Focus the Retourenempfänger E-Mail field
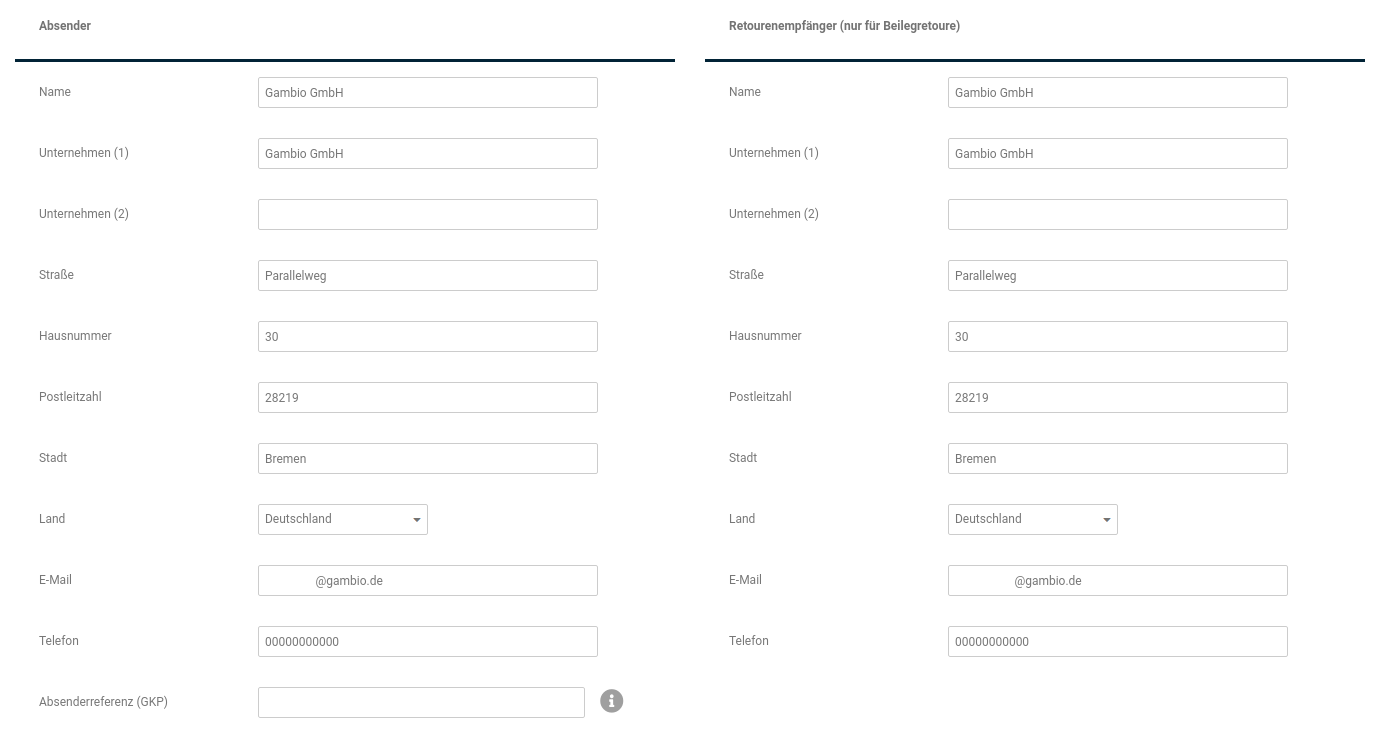 (1118, 580)
